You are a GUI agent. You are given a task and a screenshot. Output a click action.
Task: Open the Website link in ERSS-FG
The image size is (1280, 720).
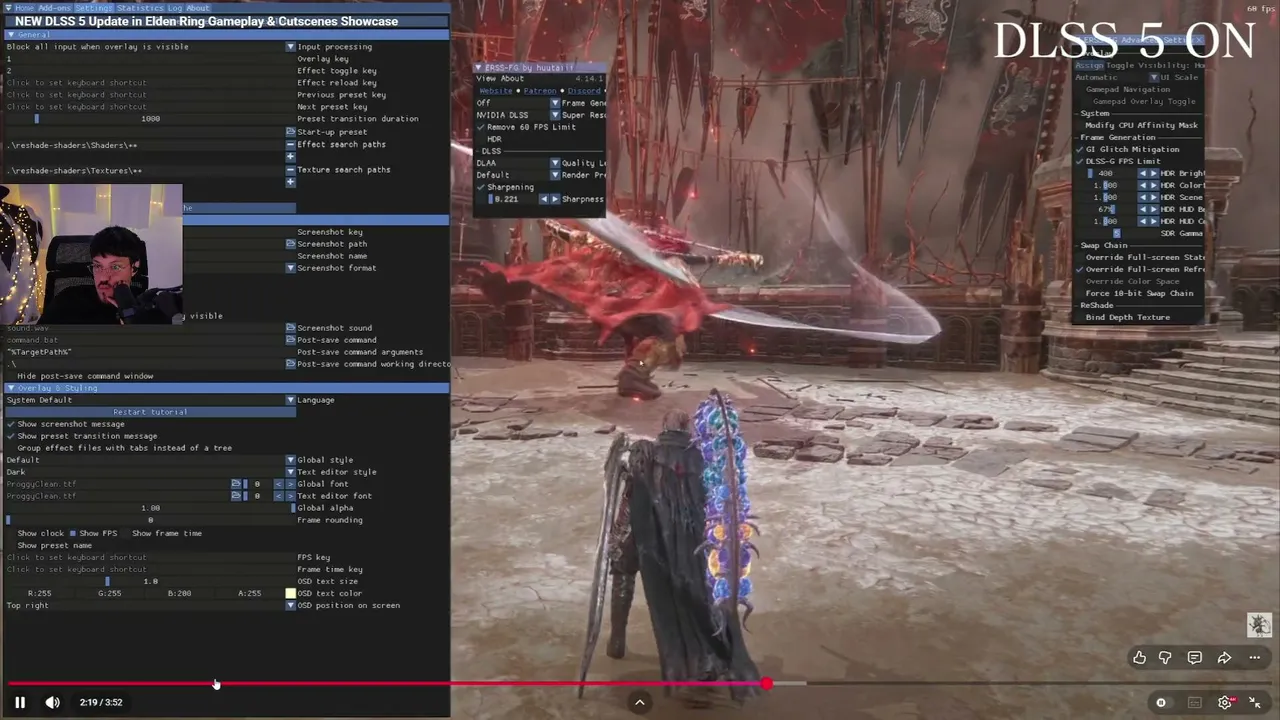pos(496,91)
